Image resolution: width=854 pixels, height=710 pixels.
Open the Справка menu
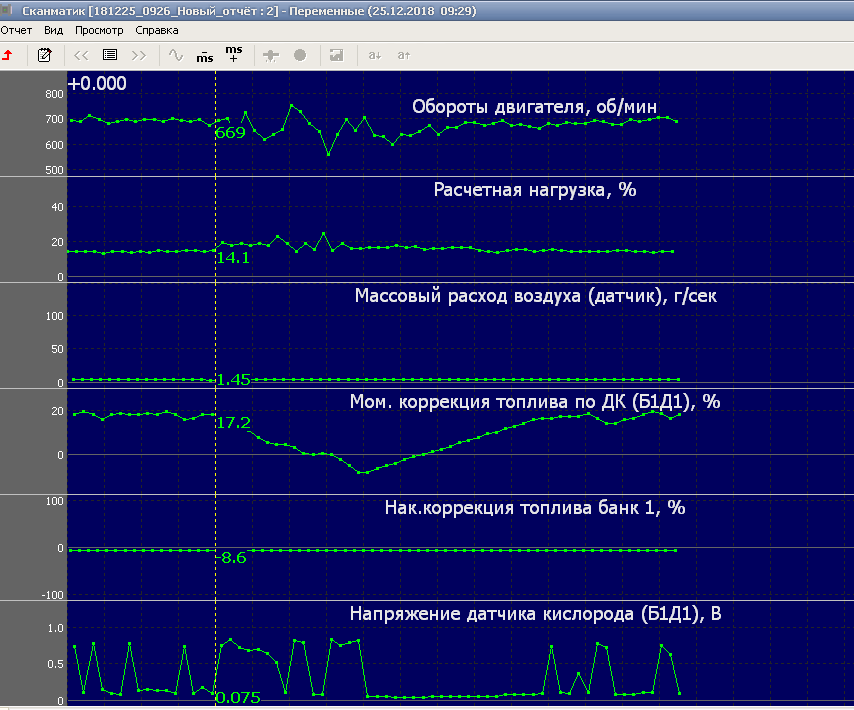[x=157, y=30]
